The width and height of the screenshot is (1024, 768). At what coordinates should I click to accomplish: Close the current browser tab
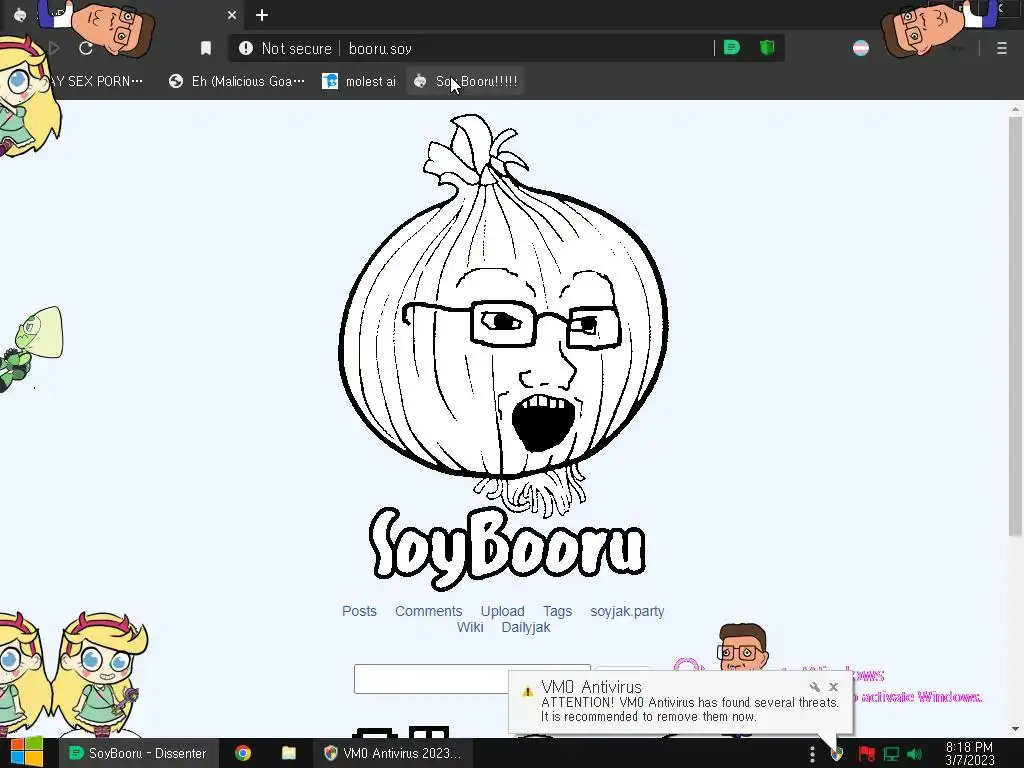pos(232,15)
